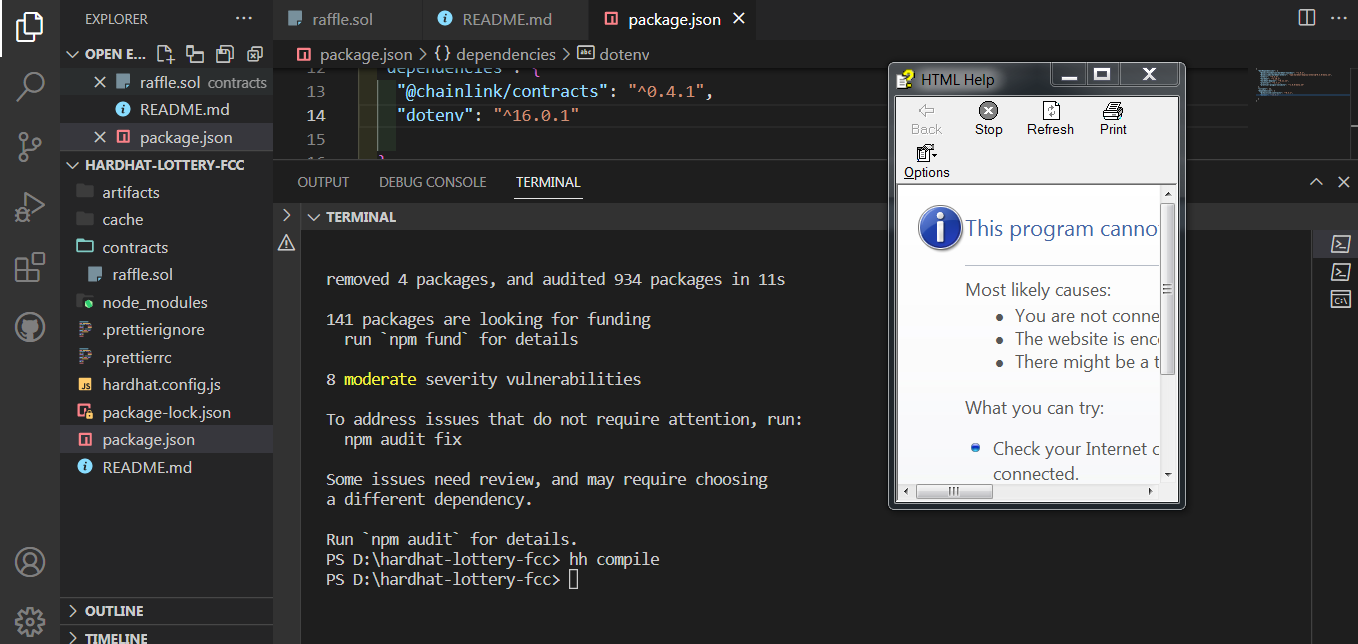Click Refresh in HTML Help toolbar
This screenshot has height=644, width=1358.
coord(1050,119)
